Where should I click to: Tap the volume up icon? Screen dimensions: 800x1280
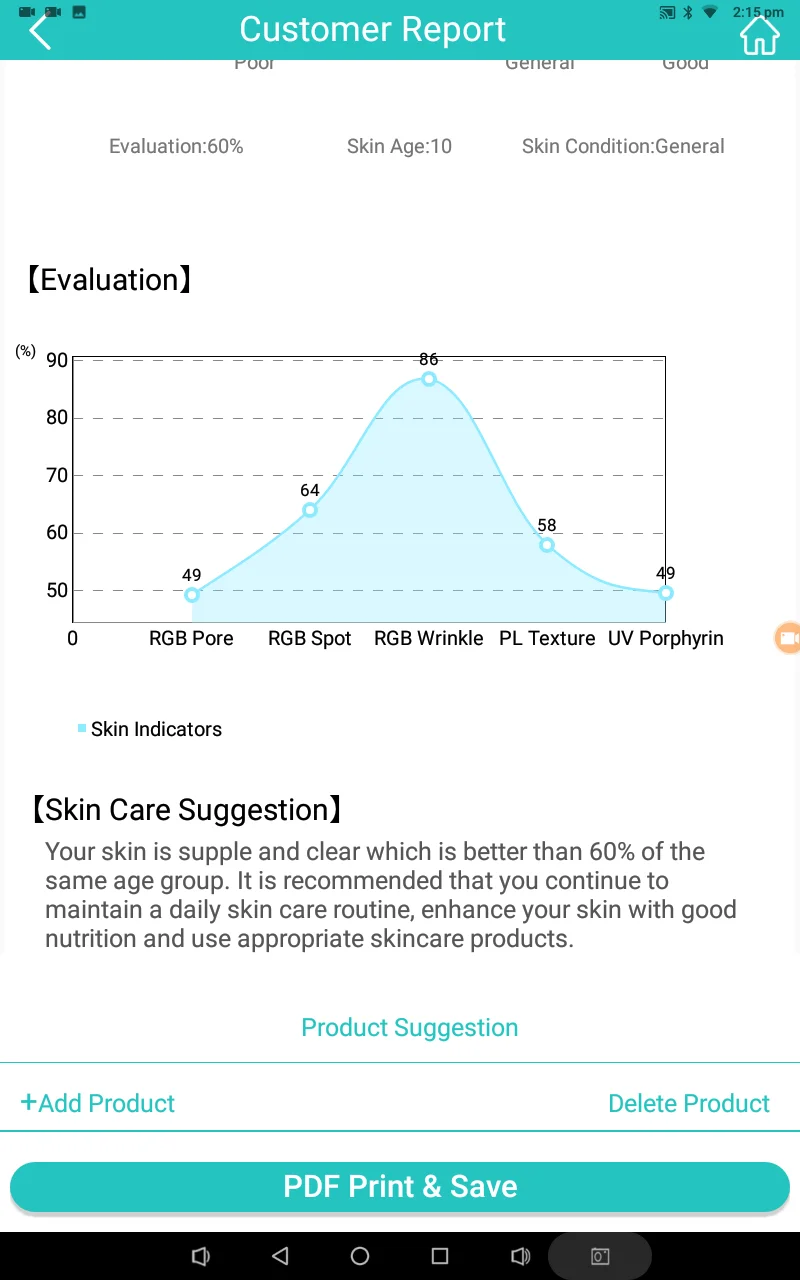[x=520, y=1256]
